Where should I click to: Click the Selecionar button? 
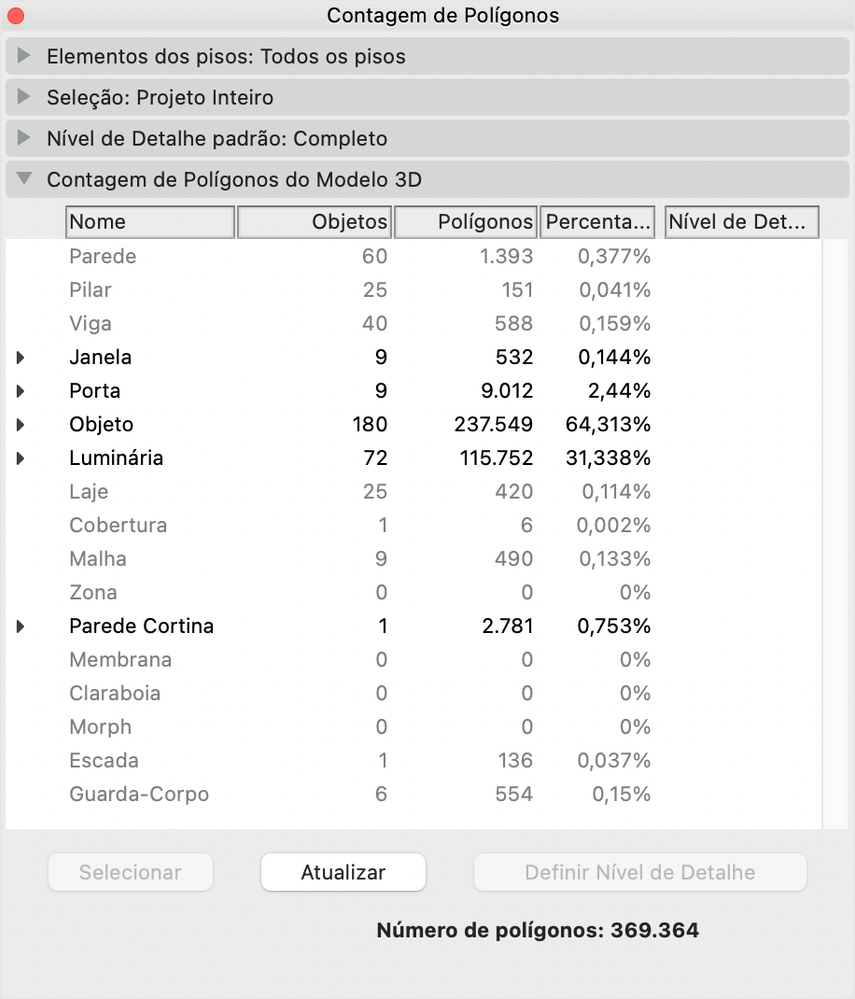(130, 872)
